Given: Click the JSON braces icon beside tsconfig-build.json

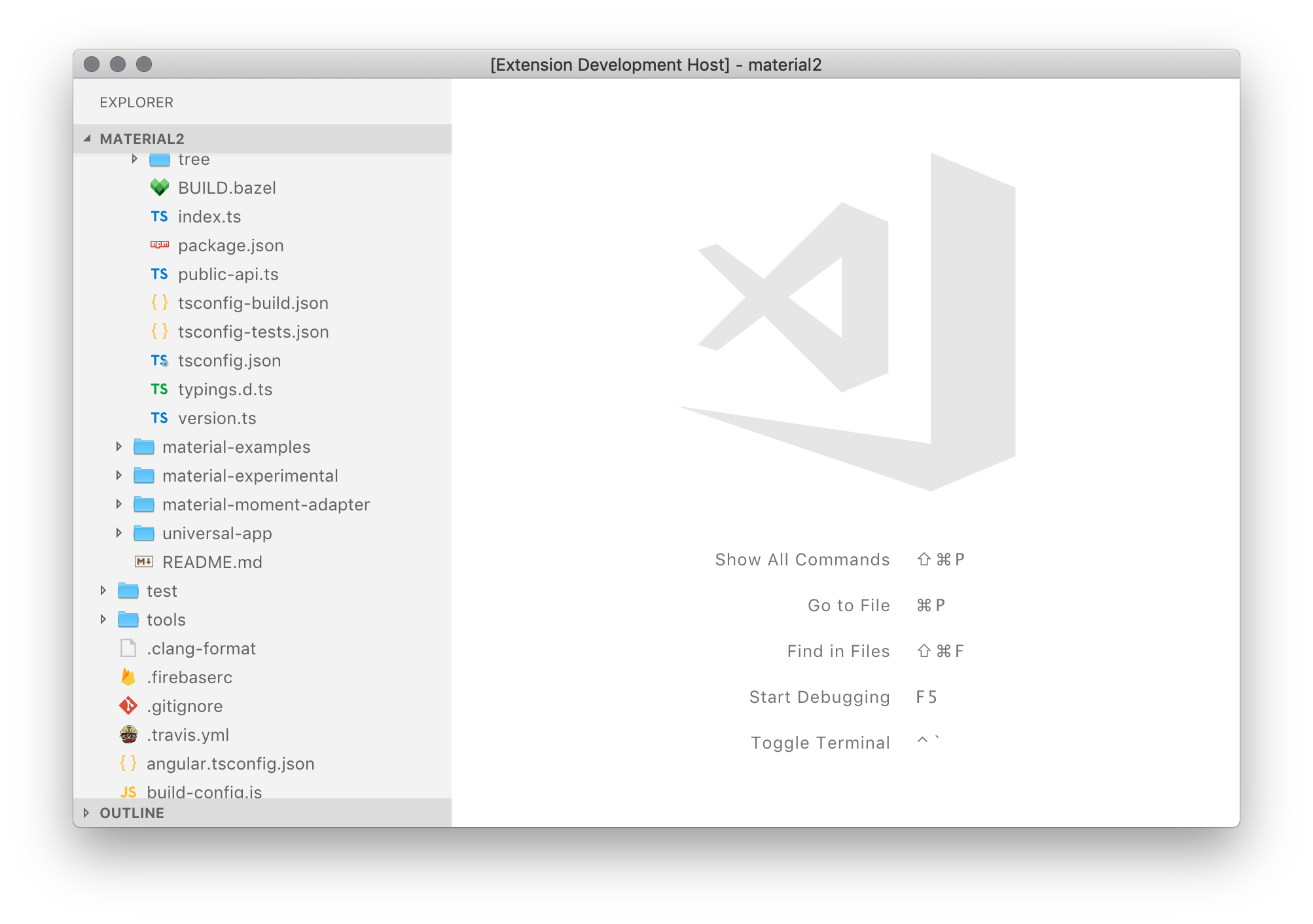Looking at the screenshot, I should (x=159, y=302).
